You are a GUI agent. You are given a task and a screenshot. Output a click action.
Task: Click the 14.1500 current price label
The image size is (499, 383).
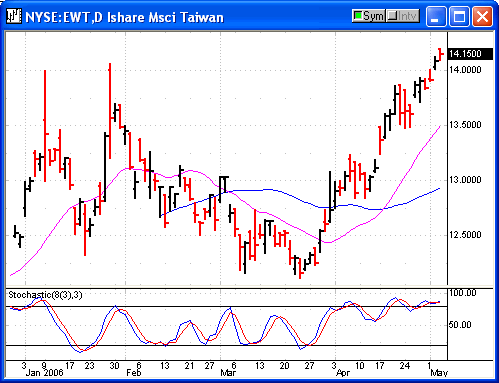coord(470,54)
